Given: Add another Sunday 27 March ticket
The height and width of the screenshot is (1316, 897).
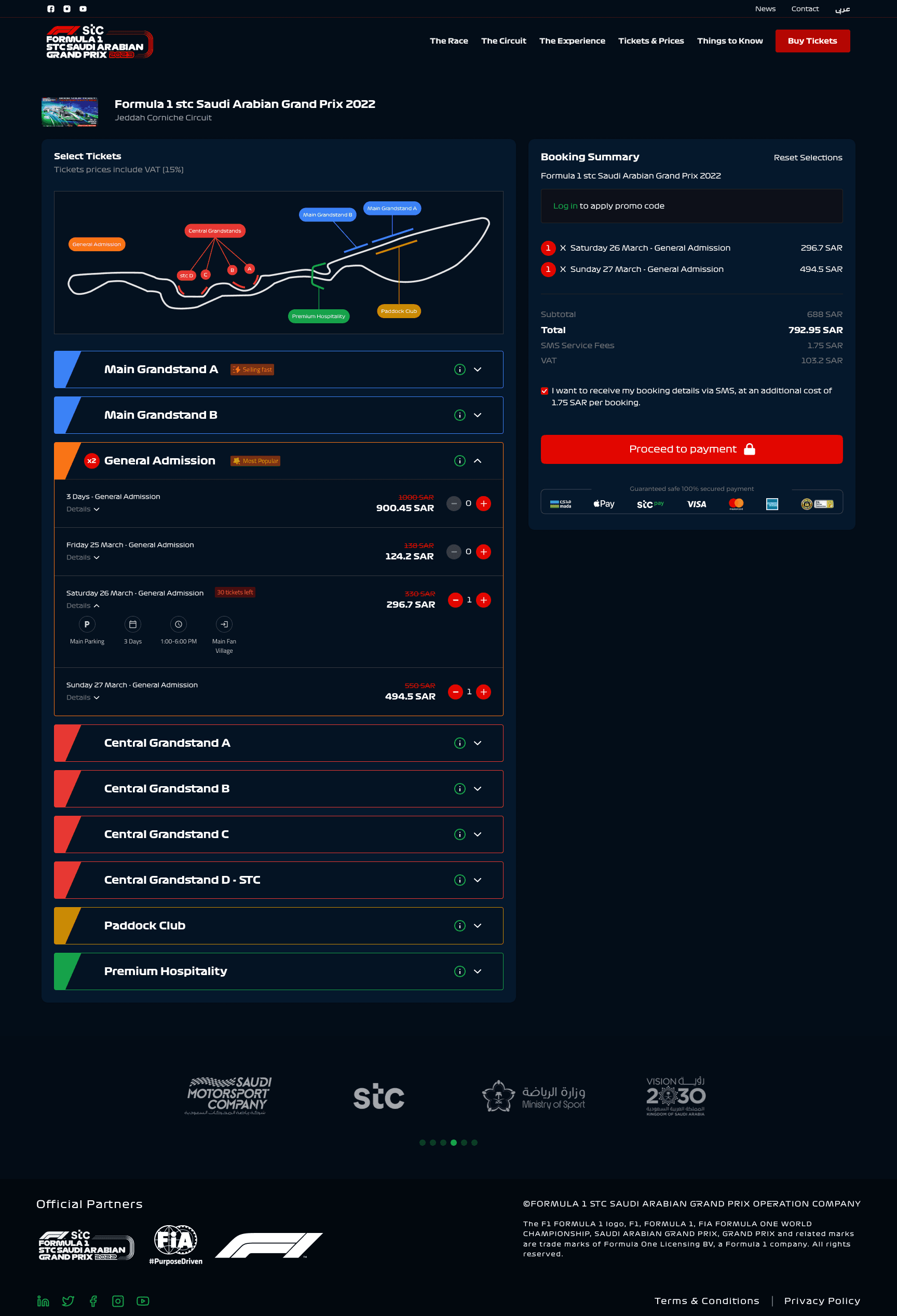Looking at the screenshot, I should [x=484, y=692].
